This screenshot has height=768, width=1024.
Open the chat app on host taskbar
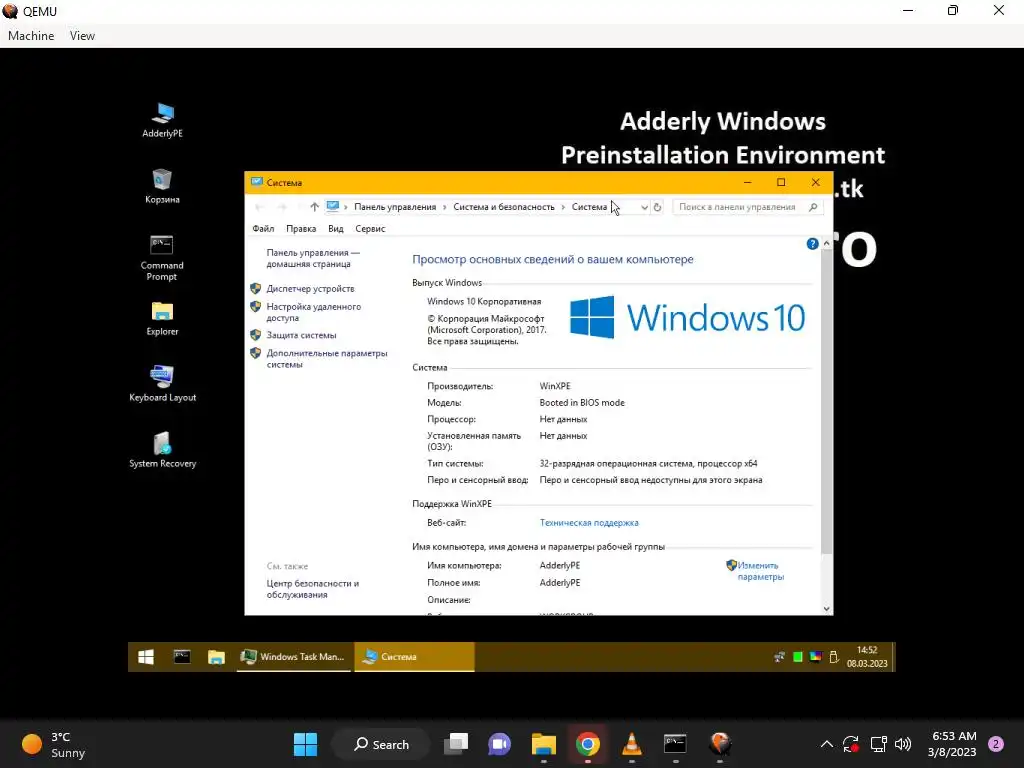click(x=500, y=744)
